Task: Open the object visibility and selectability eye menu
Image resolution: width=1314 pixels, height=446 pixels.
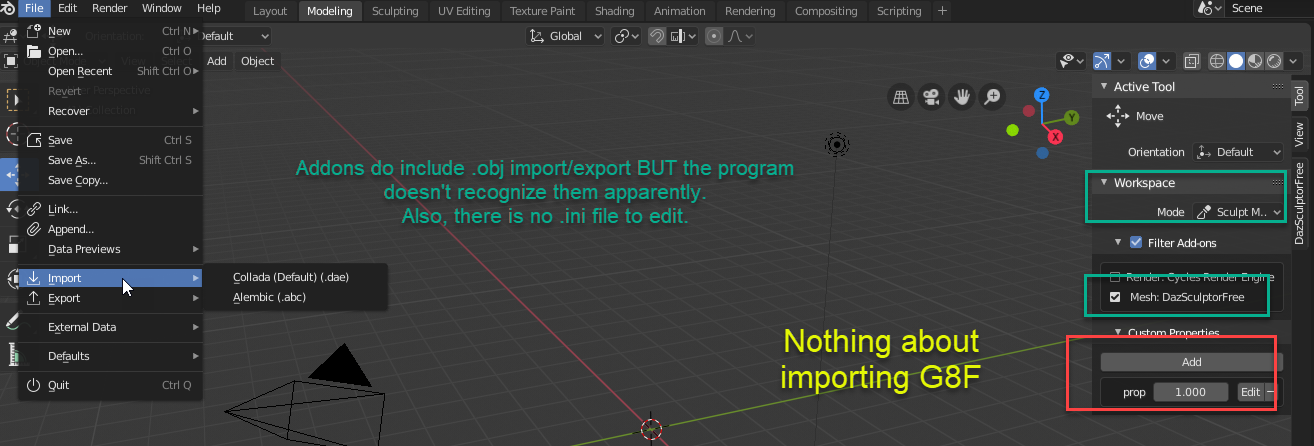Action: tap(1071, 61)
